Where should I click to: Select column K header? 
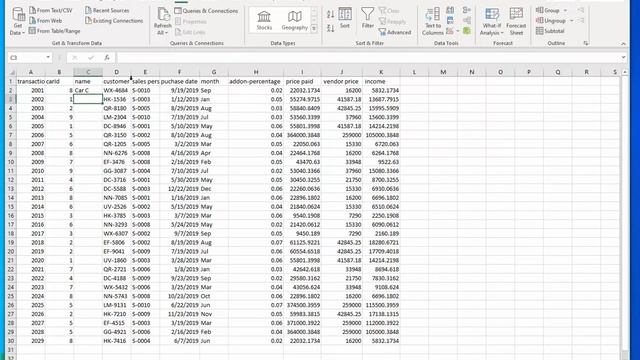(x=381, y=72)
